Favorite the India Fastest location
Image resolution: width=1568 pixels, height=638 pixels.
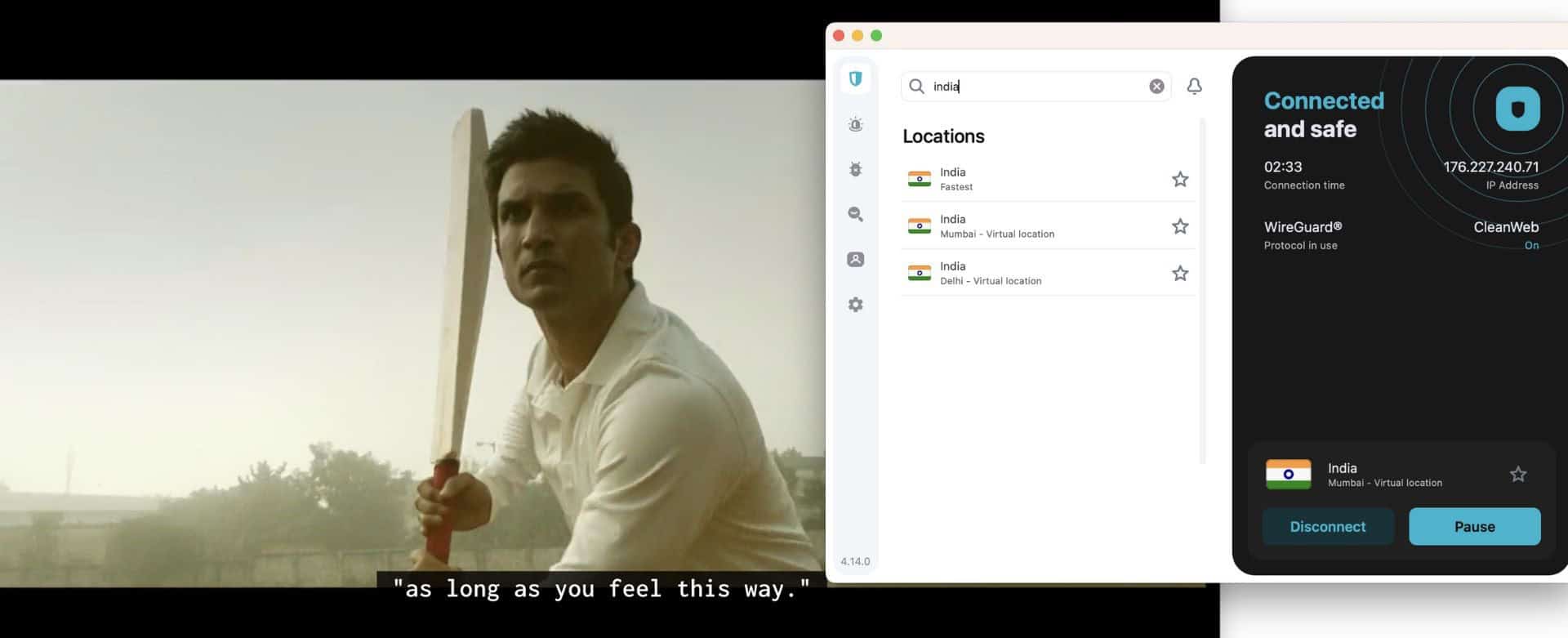pos(1179,180)
